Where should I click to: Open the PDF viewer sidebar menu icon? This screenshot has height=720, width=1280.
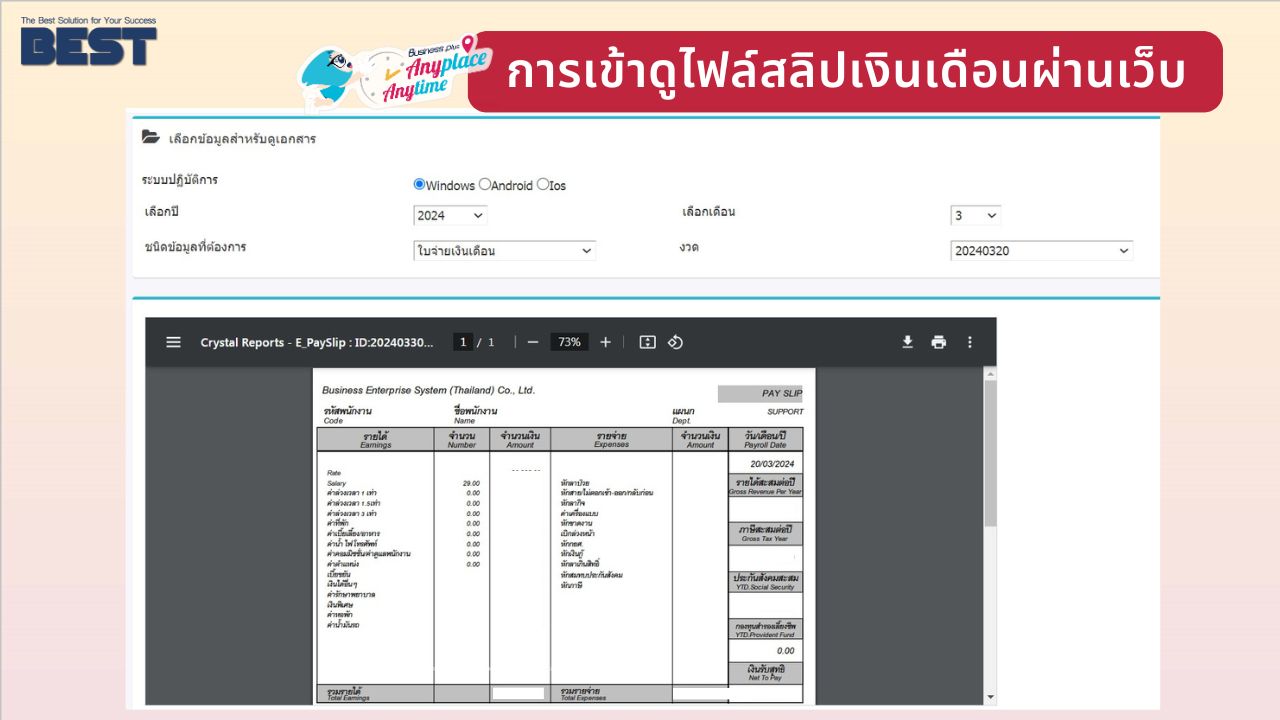[x=173, y=342]
